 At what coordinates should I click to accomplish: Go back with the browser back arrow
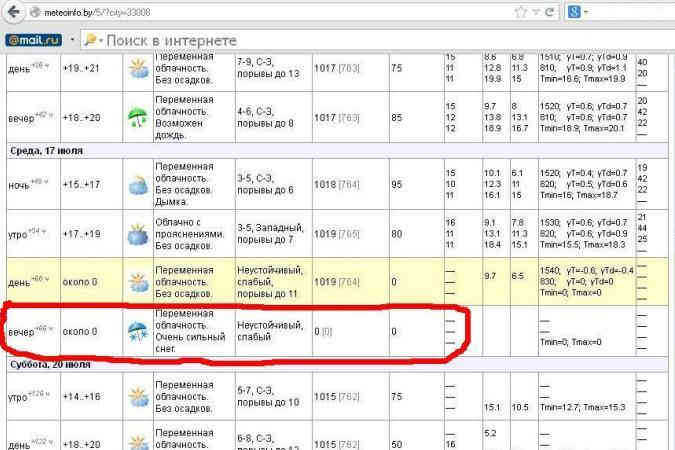pos(13,12)
